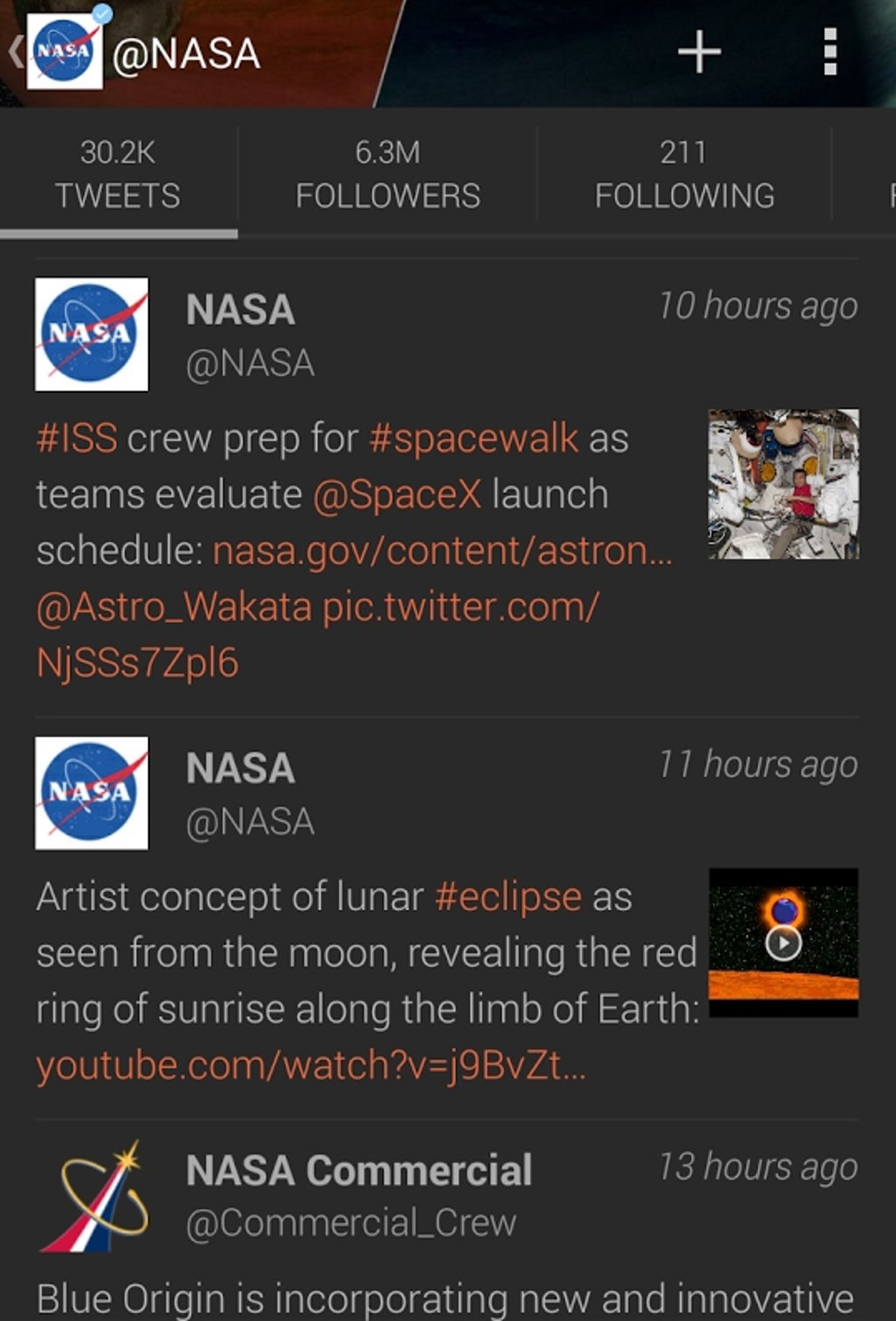Open the Following tab
The height and width of the screenshot is (1321, 896).
[x=684, y=175]
